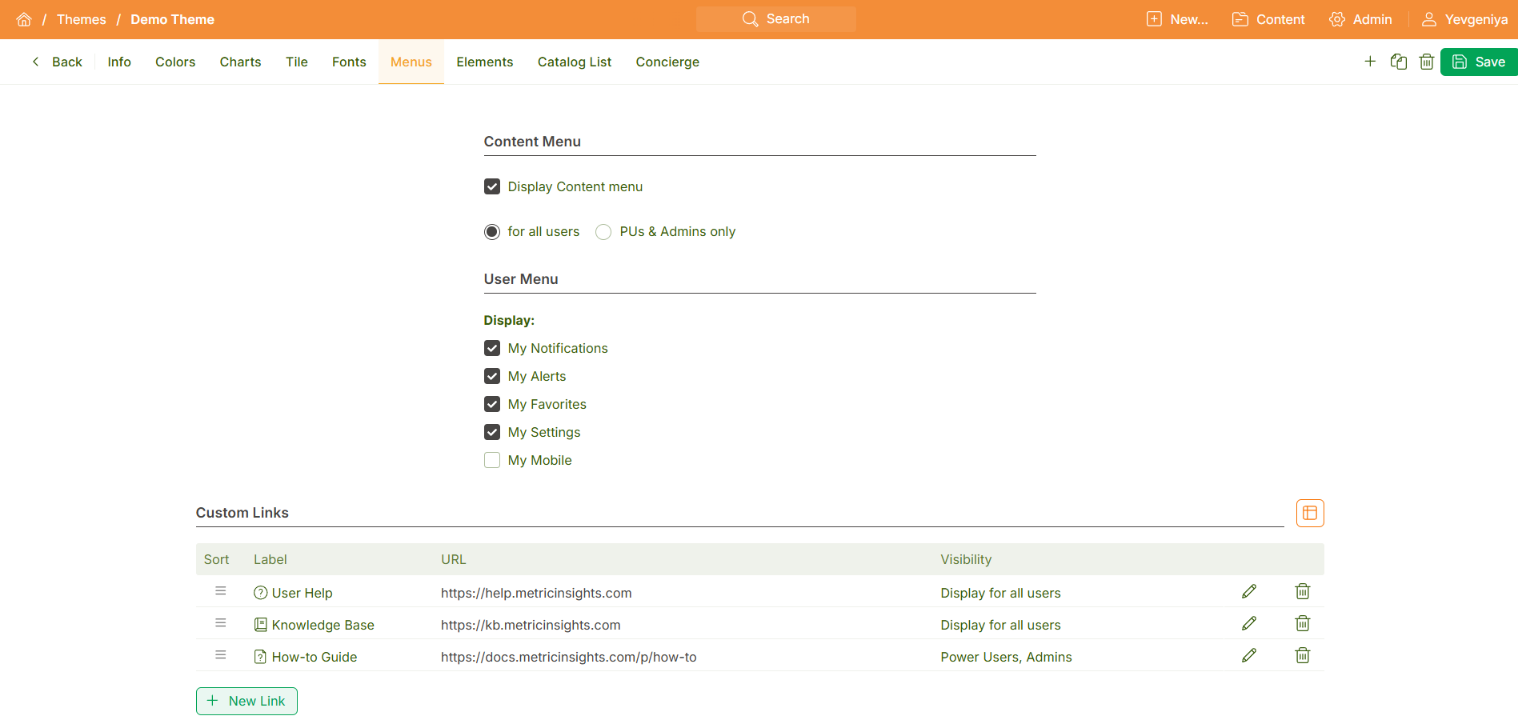This screenshot has height=724, width=1518.
Task: Click the duplicate theme icon
Action: [1399, 62]
